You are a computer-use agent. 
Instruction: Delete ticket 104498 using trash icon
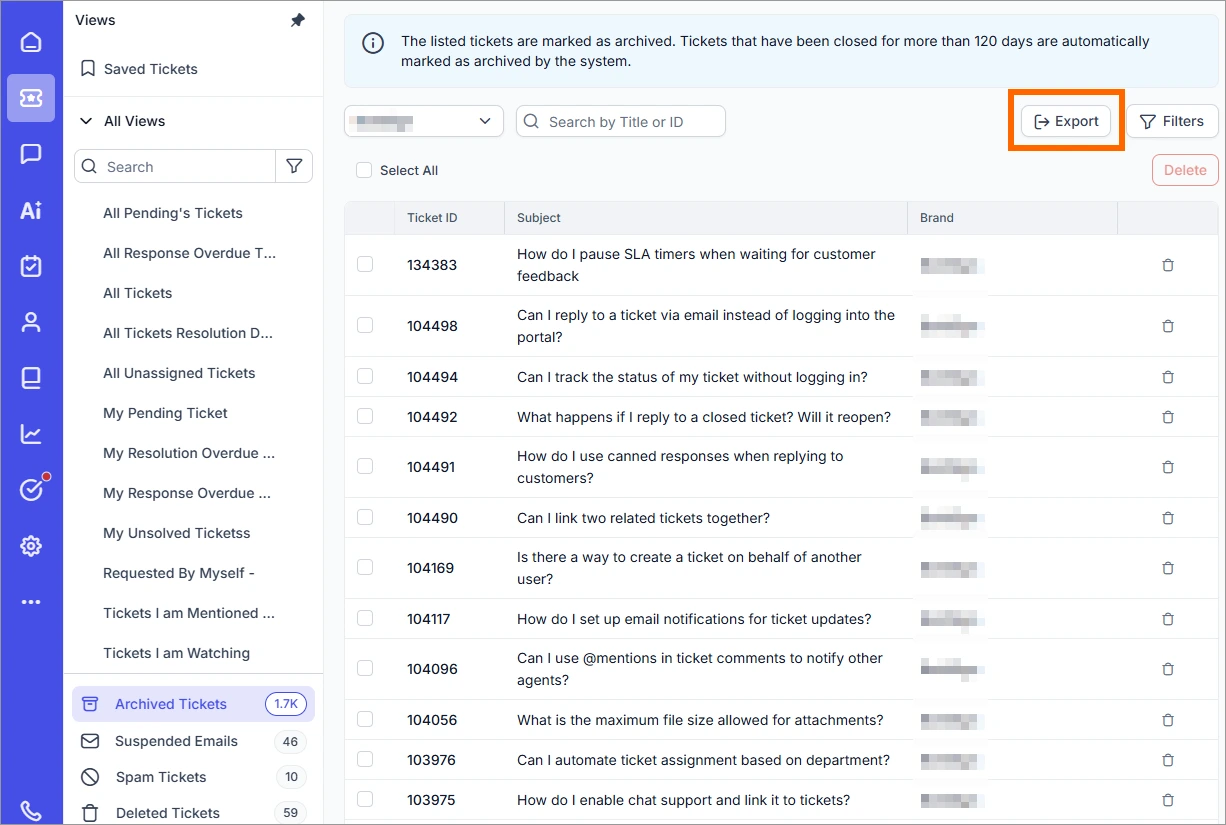(x=1168, y=326)
